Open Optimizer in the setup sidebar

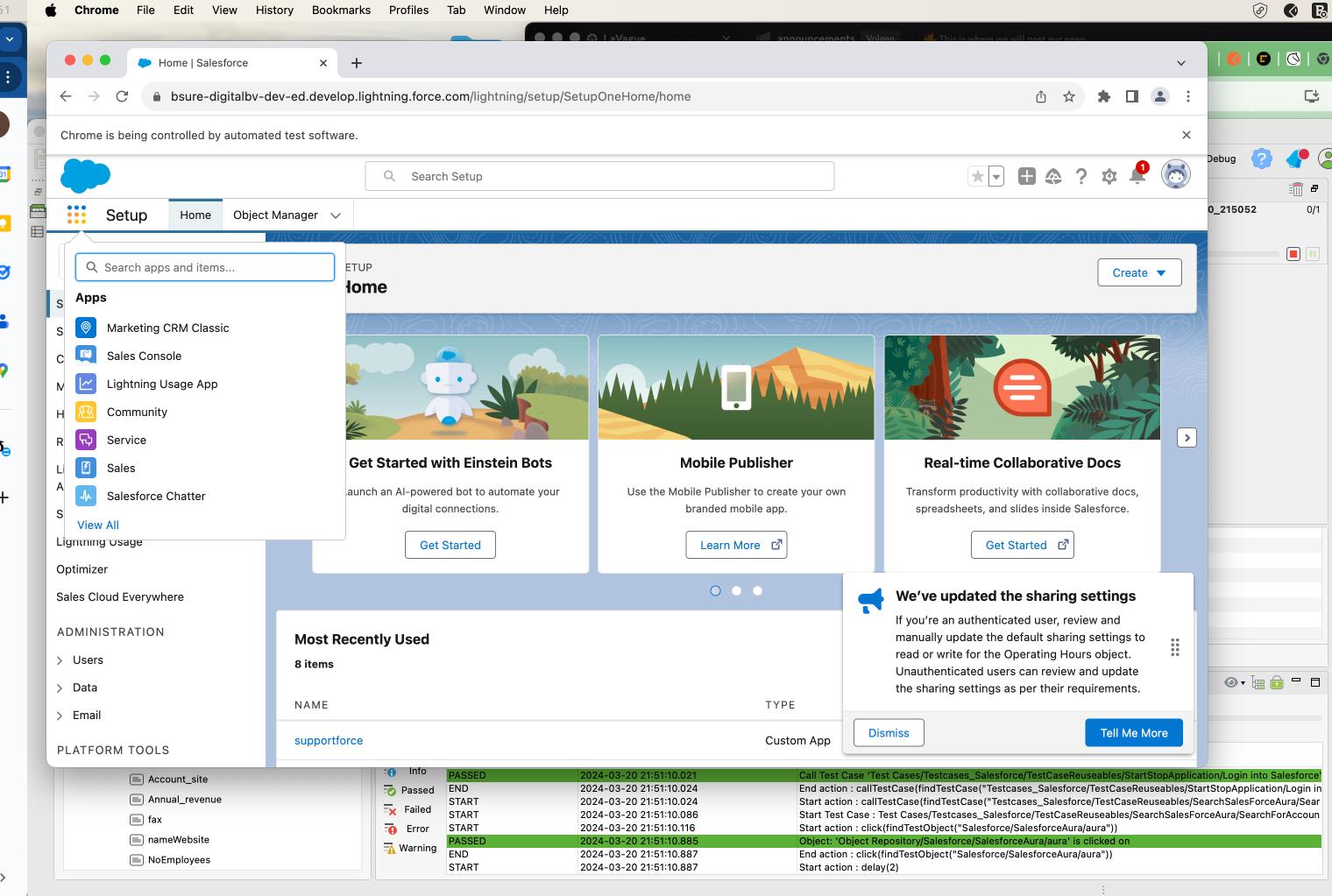tap(82, 569)
